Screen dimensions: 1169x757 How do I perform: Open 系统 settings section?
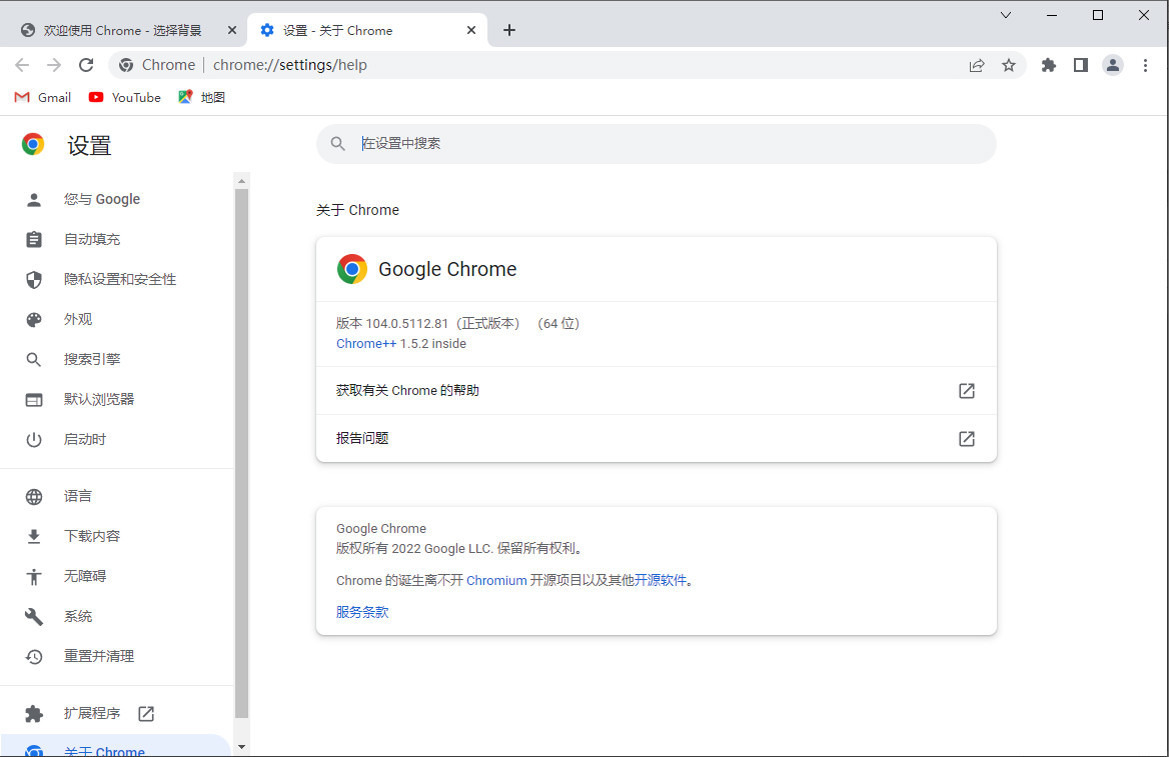(78, 616)
